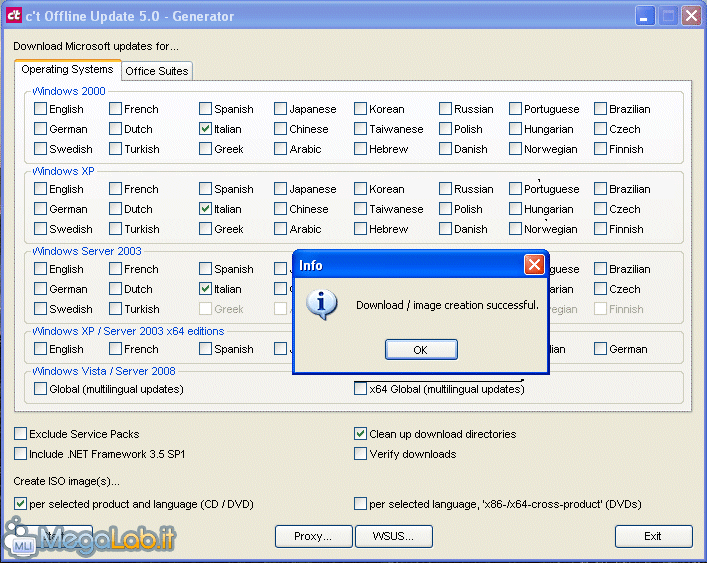Minimize the Generator window
The width and height of the screenshot is (707, 563).
tap(645, 16)
